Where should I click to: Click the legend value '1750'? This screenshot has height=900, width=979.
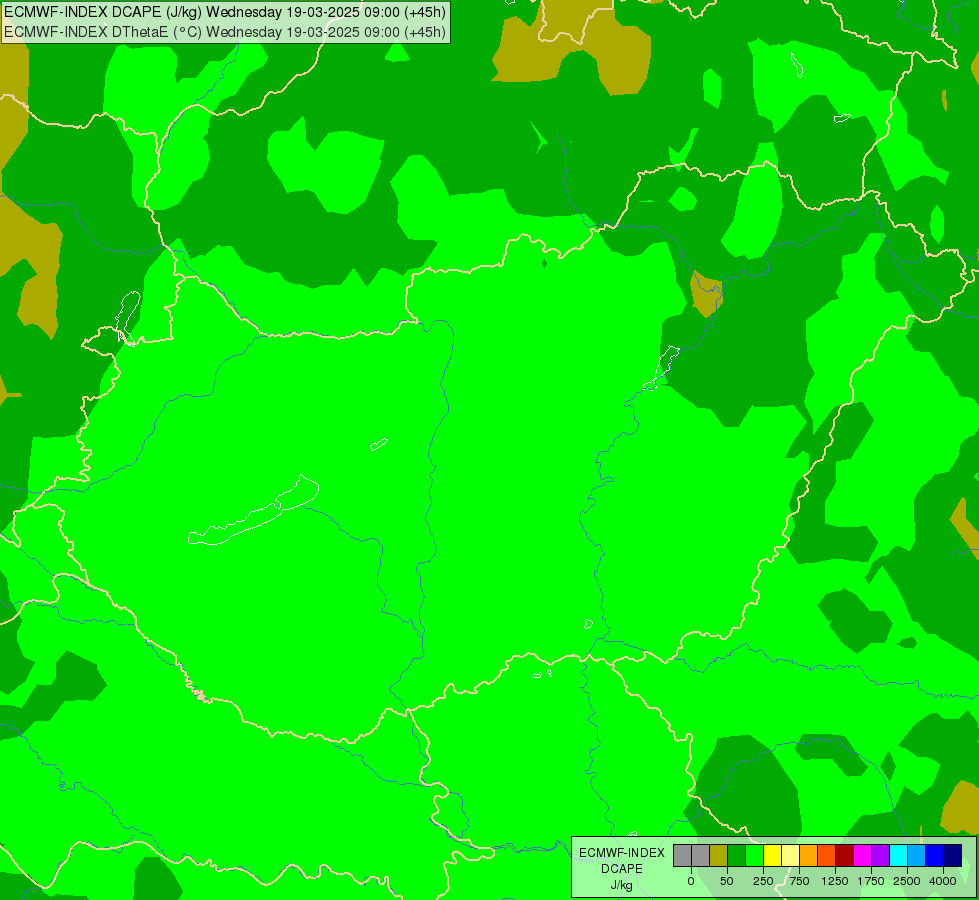point(871,881)
